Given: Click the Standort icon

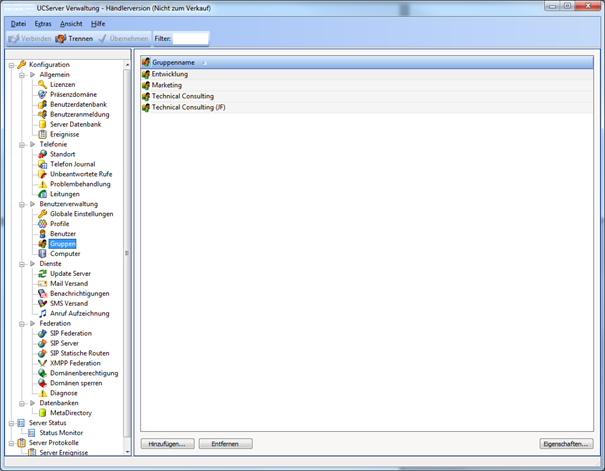Looking at the screenshot, I should [x=42, y=154].
